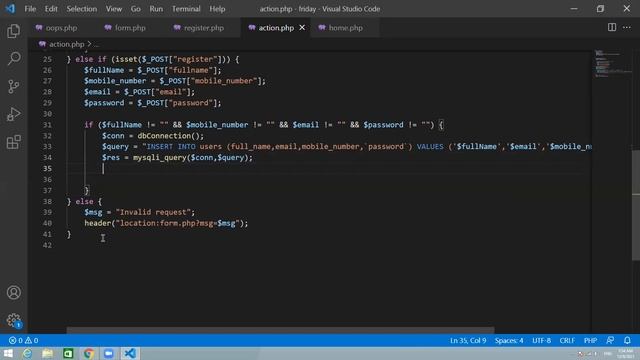
Task: Open the Manage settings gear
Action: (x=13, y=320)
